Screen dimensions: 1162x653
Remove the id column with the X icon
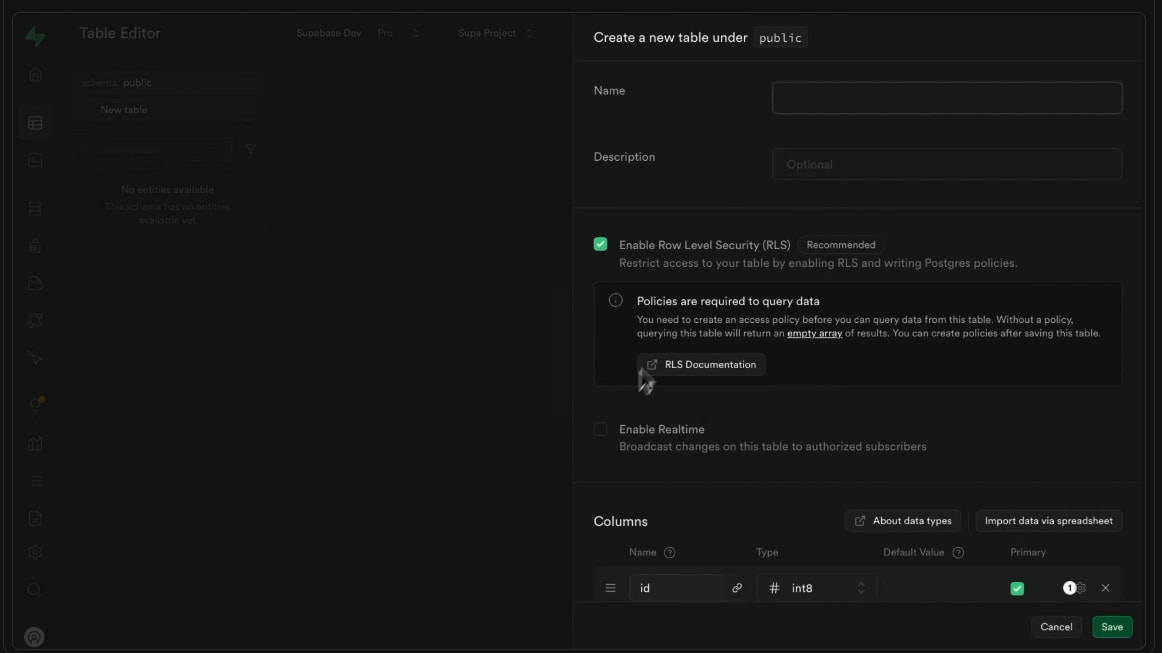point(1105,588)
